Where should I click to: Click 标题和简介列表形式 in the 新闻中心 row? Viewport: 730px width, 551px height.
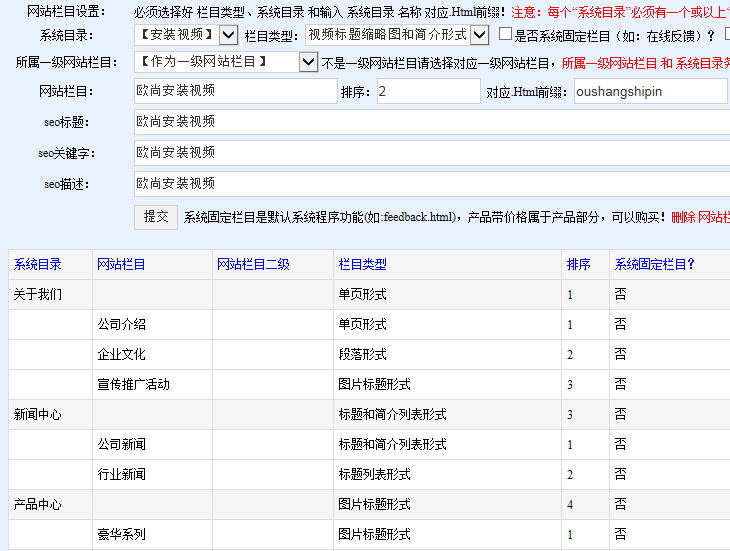[x=392, y=414]
